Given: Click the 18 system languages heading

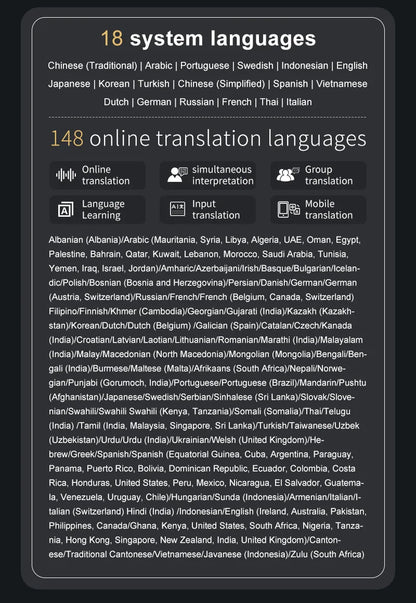Looking at the screenshot, I should coord(208,39).
